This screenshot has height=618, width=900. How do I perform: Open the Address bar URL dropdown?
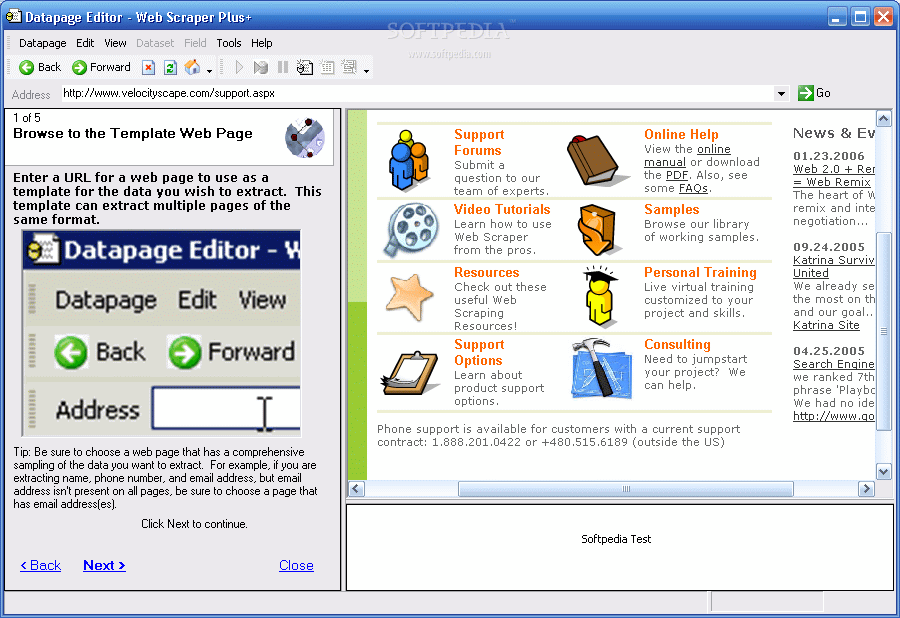point(781,94)
